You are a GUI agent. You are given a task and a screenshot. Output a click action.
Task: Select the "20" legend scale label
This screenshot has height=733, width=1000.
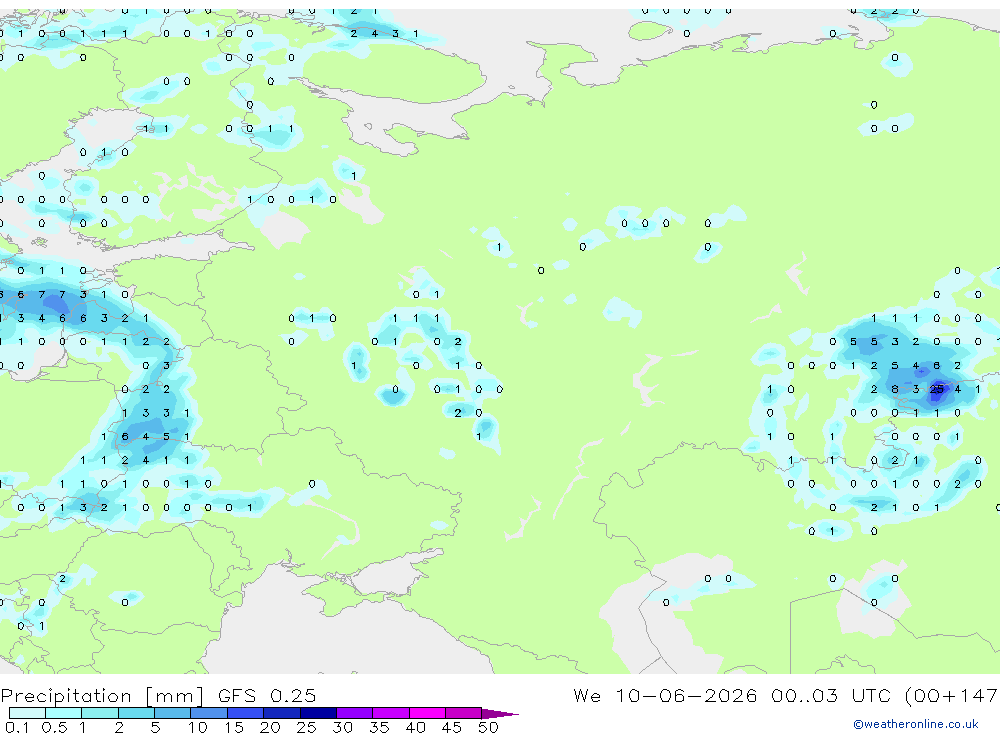pos(270,727)
